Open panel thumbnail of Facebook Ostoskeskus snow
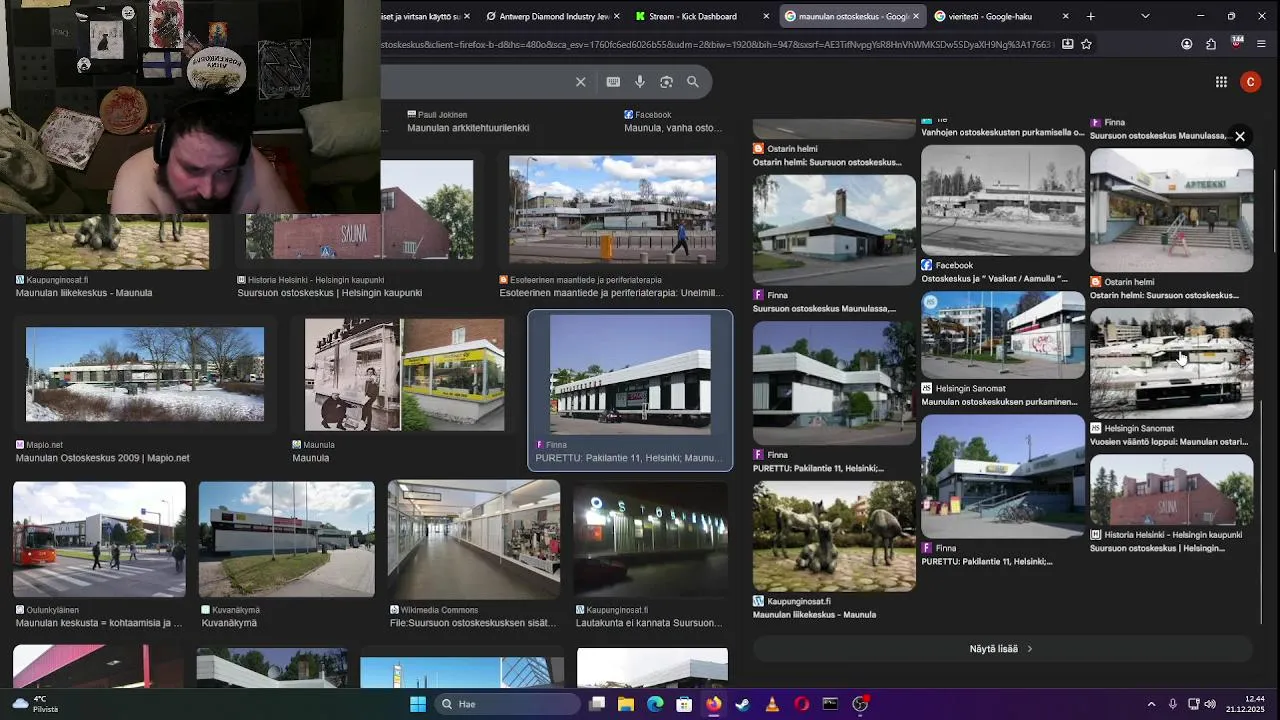The width and height of the screenshot is (1280, 720). click(x=1002, y=200)
